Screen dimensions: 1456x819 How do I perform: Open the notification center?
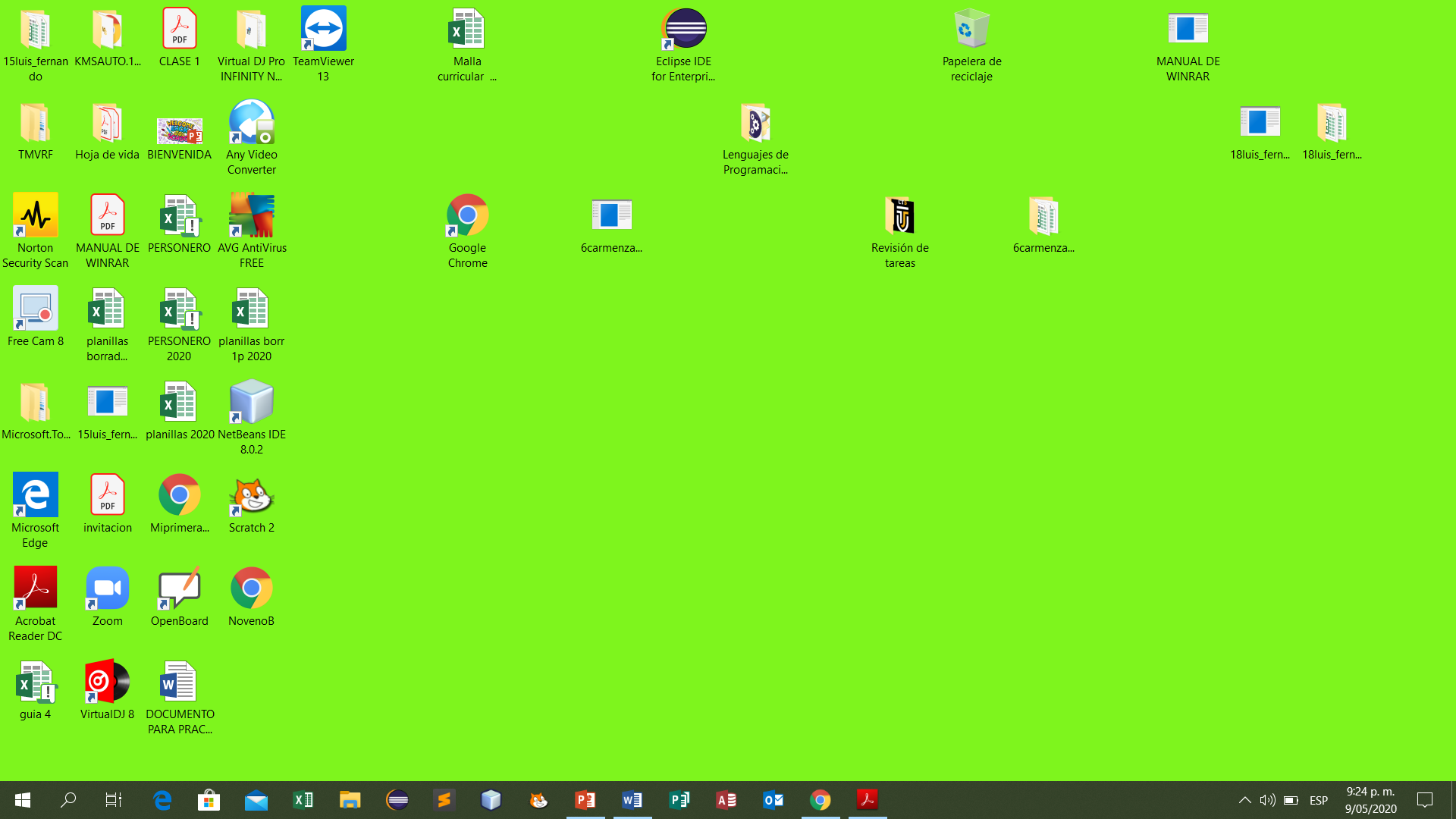pos(1425,800)
